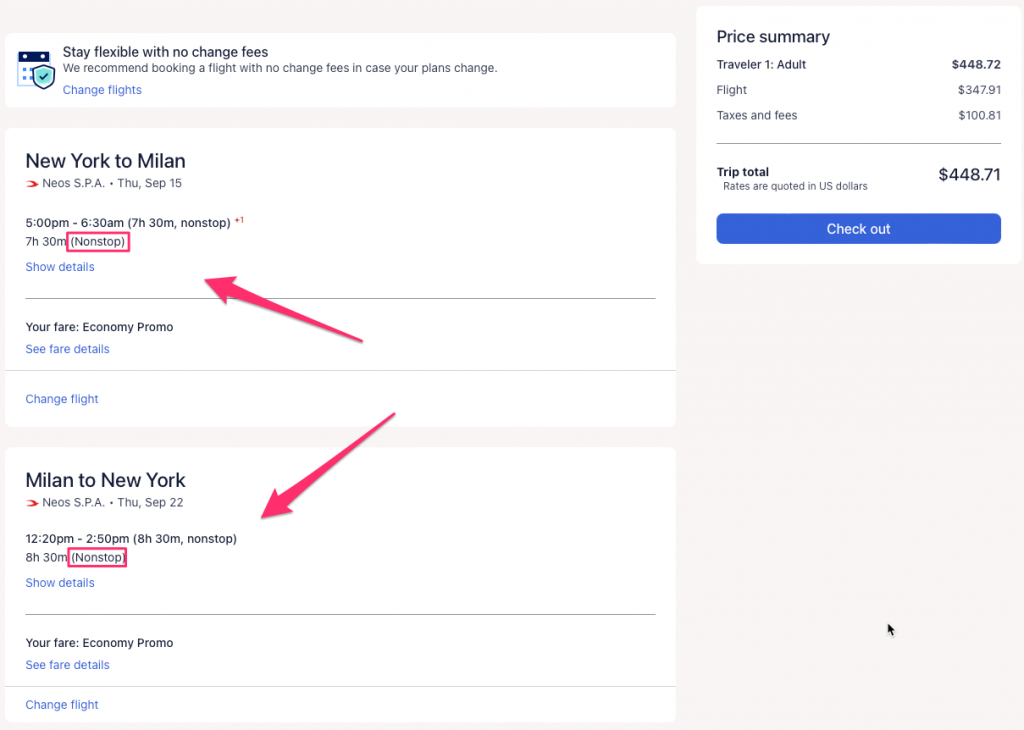This screenshot has width=1024, height=730.
Task: Open See fare details for outbound flight
Action: coord(67,349)
